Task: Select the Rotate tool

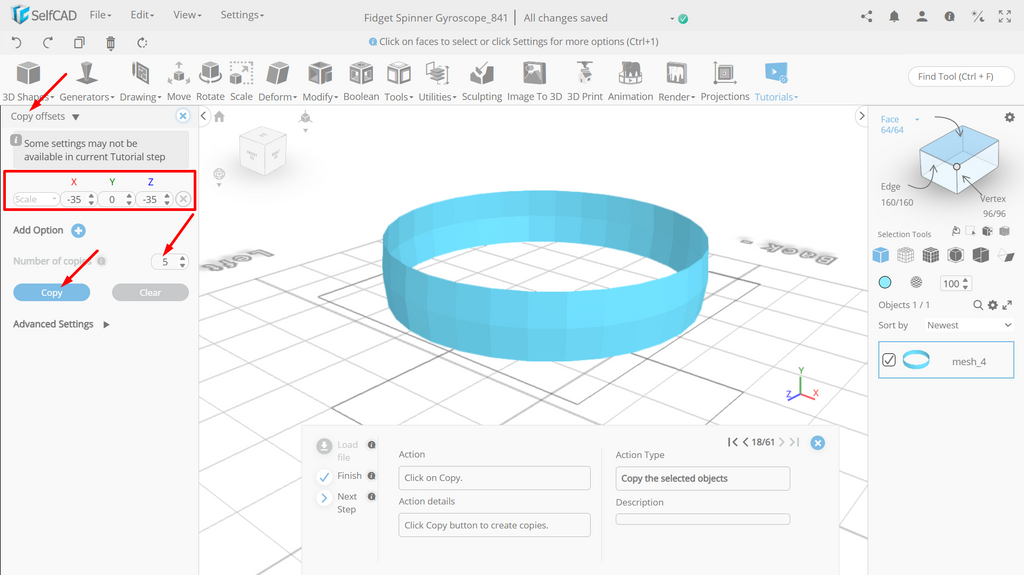Action: [x=210, y=81]
